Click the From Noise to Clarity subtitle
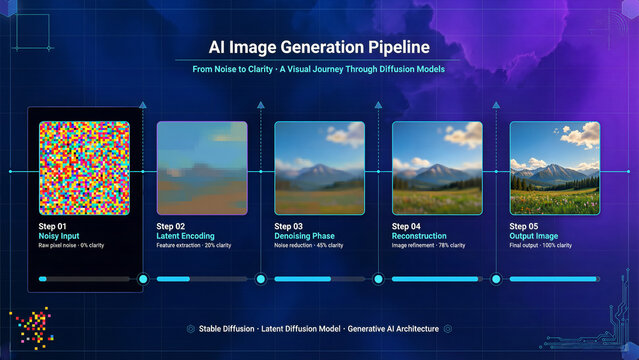The width and height of the screenshot is (639, 360). coord(319,69)
